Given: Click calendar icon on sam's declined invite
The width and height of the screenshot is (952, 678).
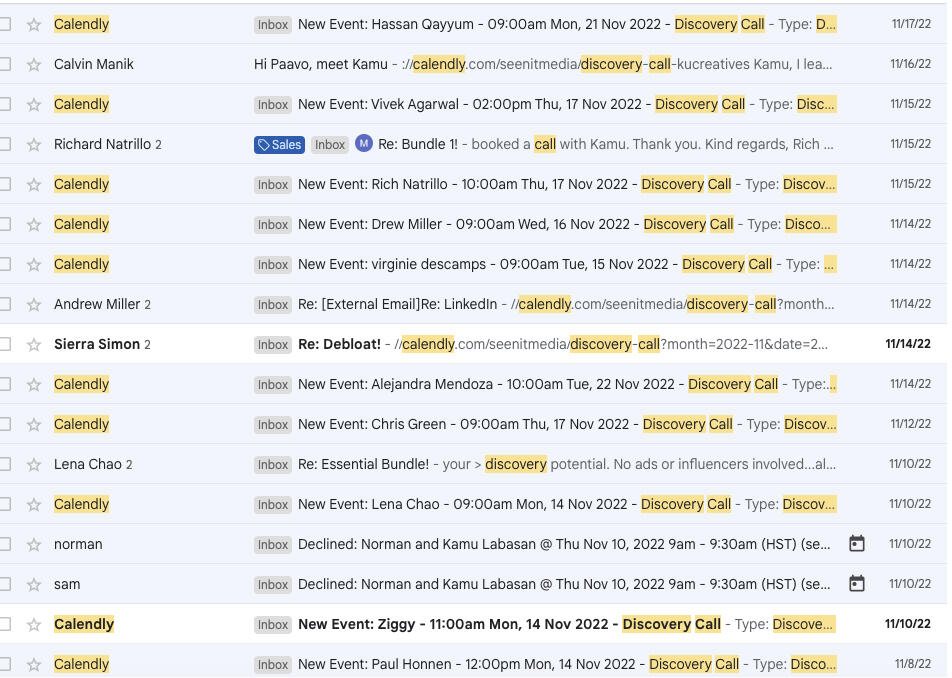Looking at the screenshot, I should (x=856, y=584).
